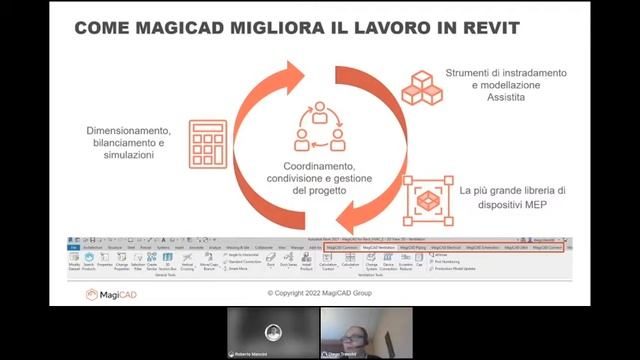
Task: Click the 'Dimensionamento, bilanciamento e simulazioni' text
Action: click(129, 143)
